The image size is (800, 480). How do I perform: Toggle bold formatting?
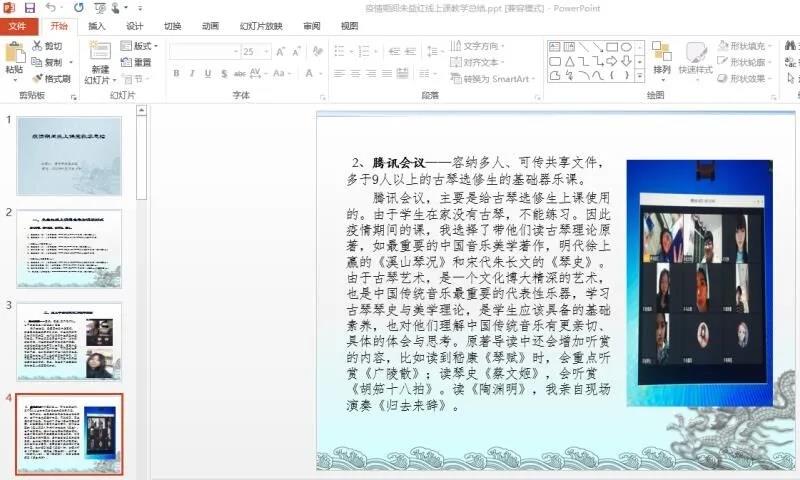(176, 73)
